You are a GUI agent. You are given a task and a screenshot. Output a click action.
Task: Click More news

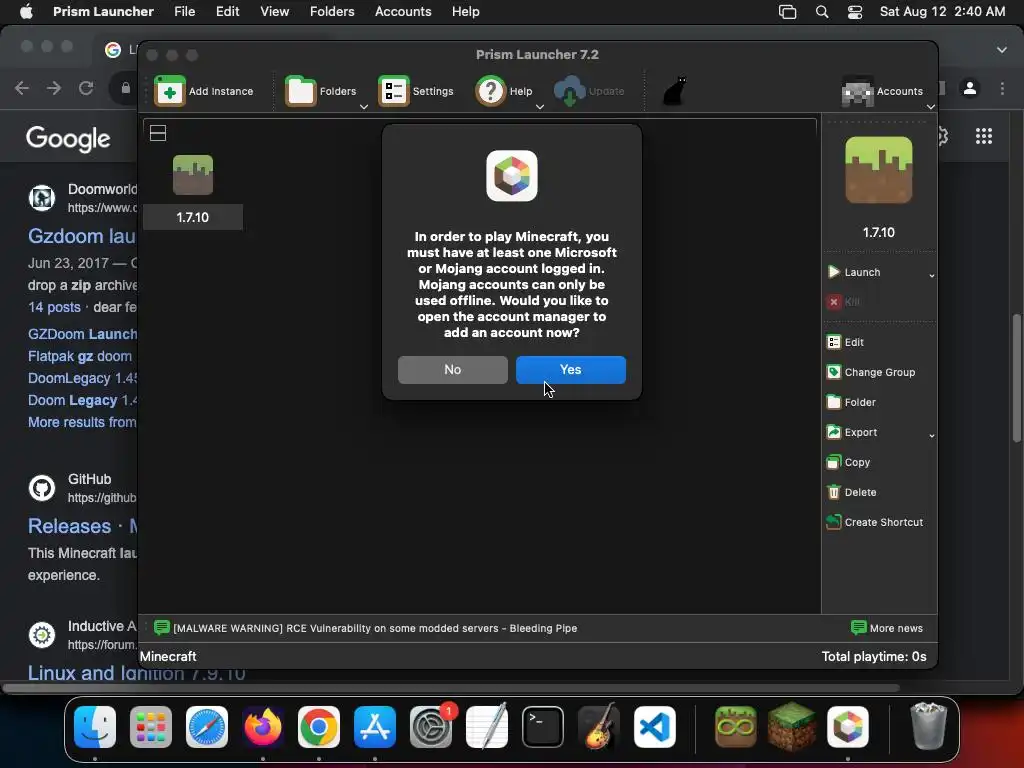pos(887,628)
